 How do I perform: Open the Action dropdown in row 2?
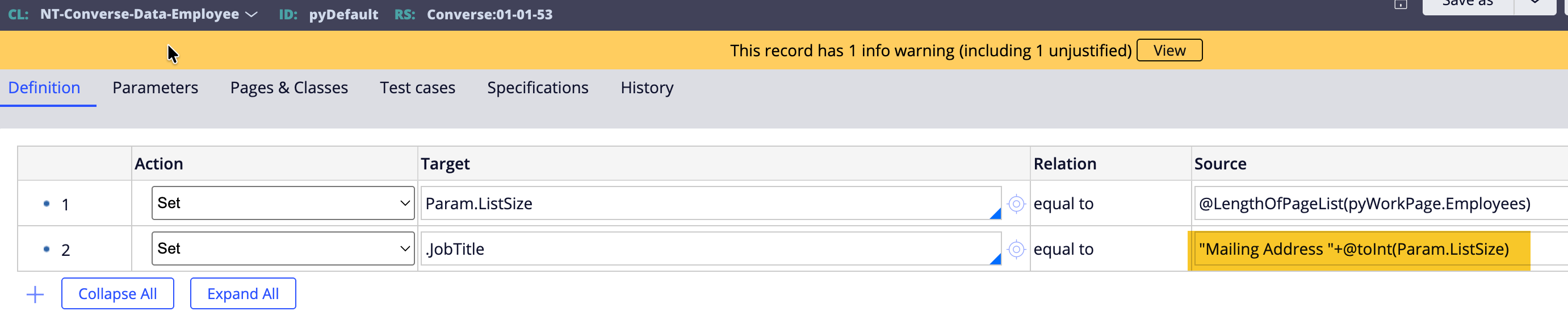pyautogui.click(x=283, y=248)
